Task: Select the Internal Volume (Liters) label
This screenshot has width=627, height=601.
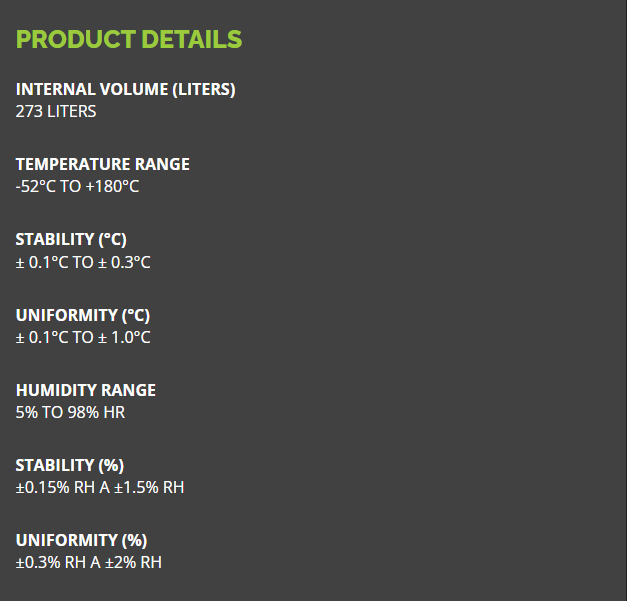Action: point(125,89)
